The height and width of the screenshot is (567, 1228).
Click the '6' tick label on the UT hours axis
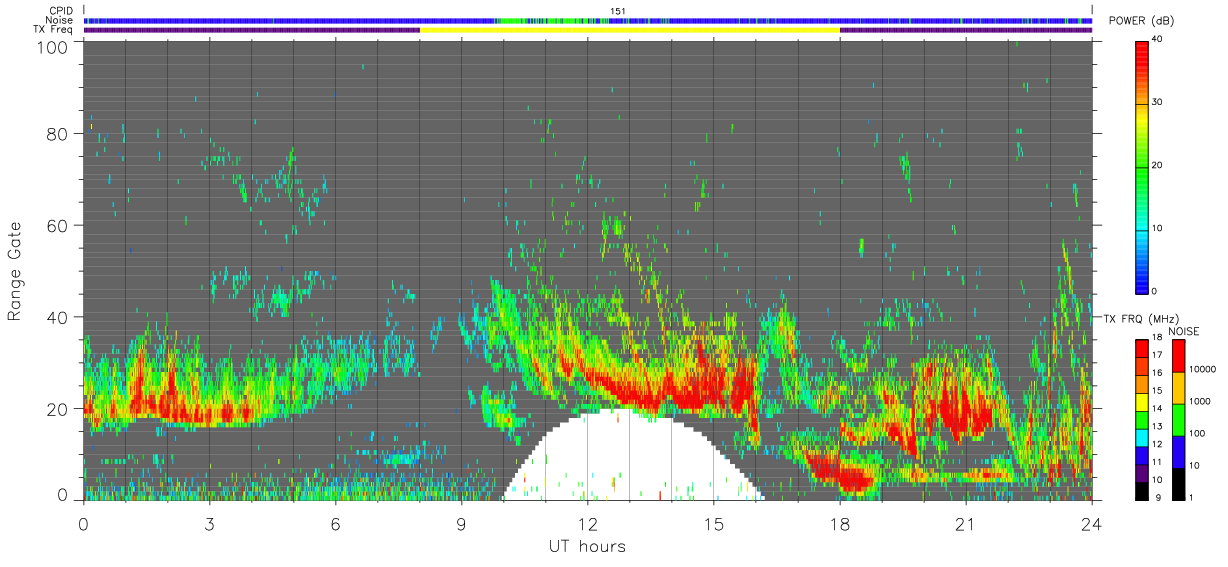336,523
